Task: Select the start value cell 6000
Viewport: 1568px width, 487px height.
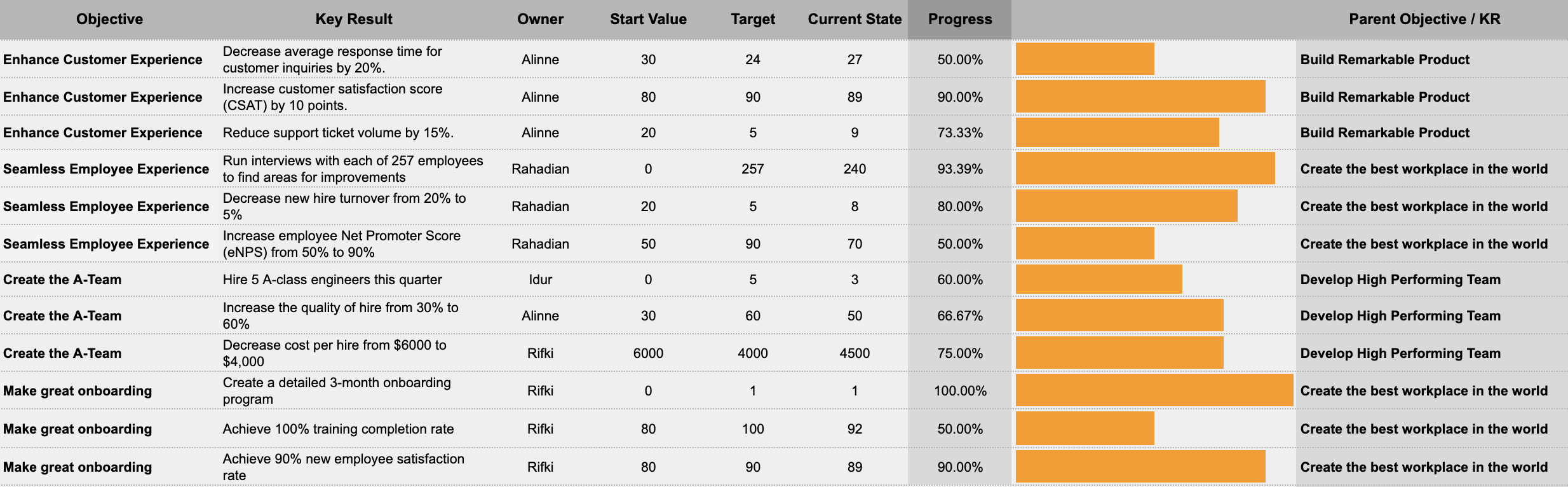Action: 648,353
